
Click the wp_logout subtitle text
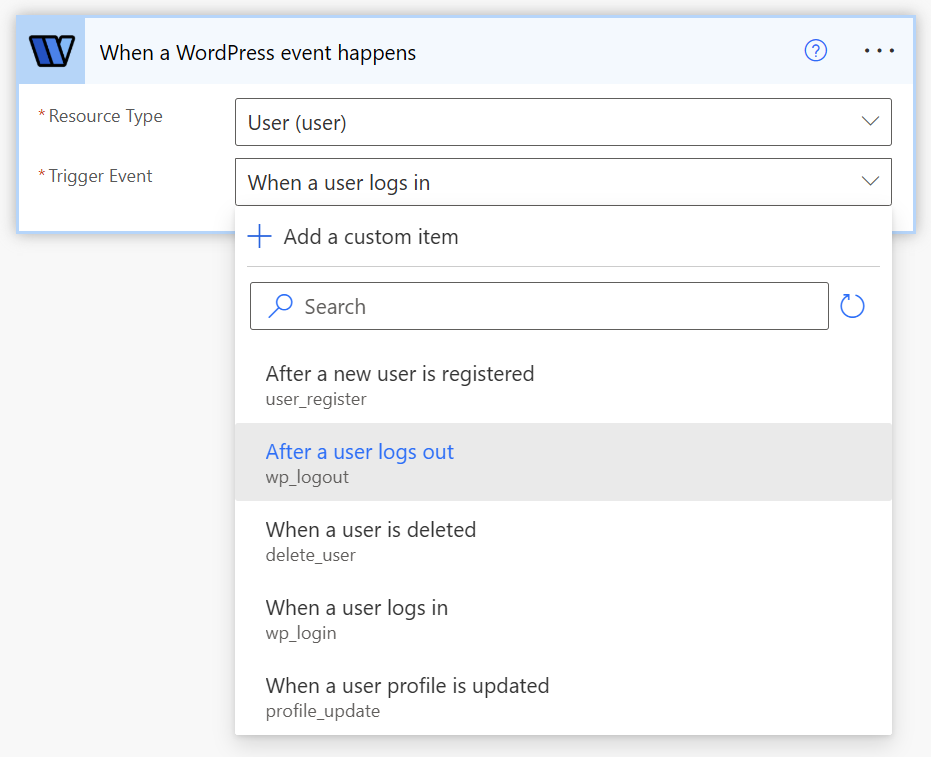click(307, 477)
